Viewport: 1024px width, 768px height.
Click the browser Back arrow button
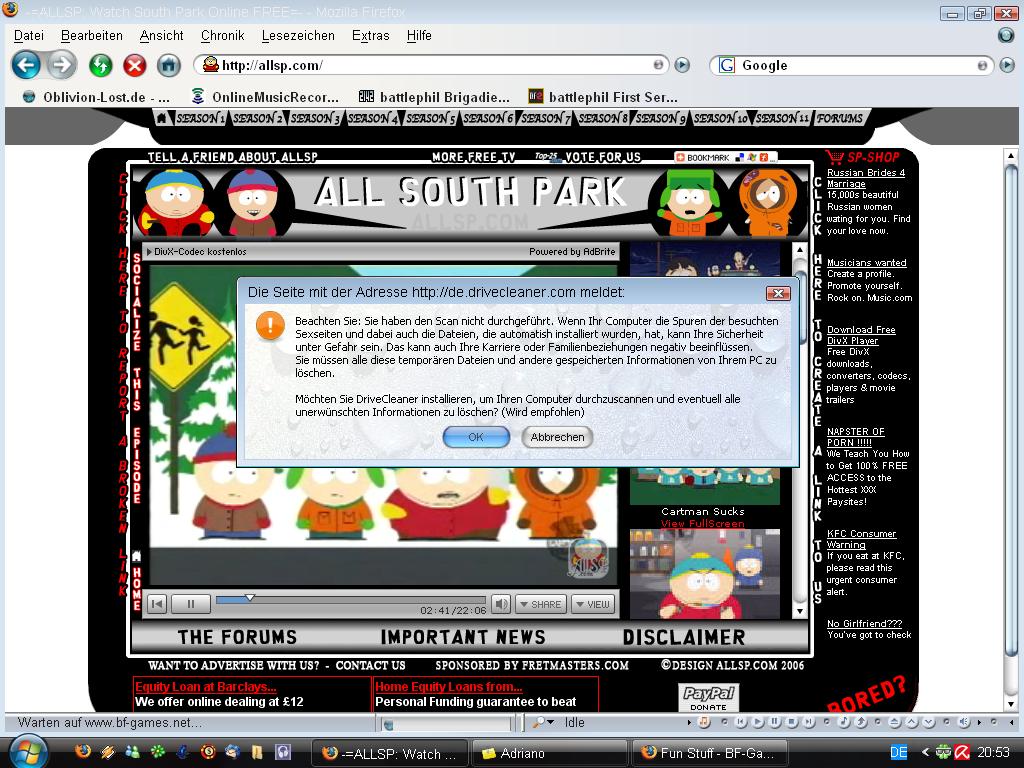[26, 66]
